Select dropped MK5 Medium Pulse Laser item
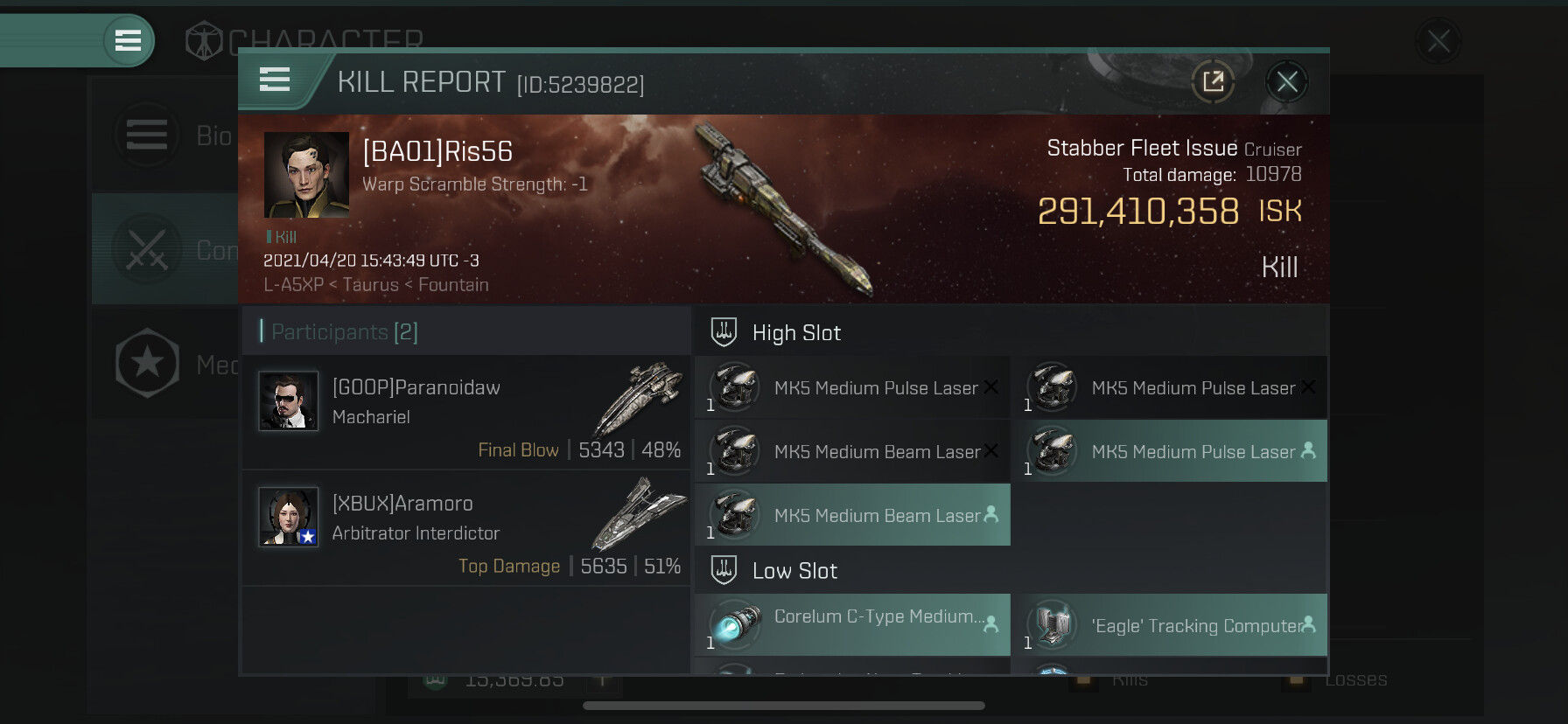This screenshot has height=724, width=1568. (1170, 451)
